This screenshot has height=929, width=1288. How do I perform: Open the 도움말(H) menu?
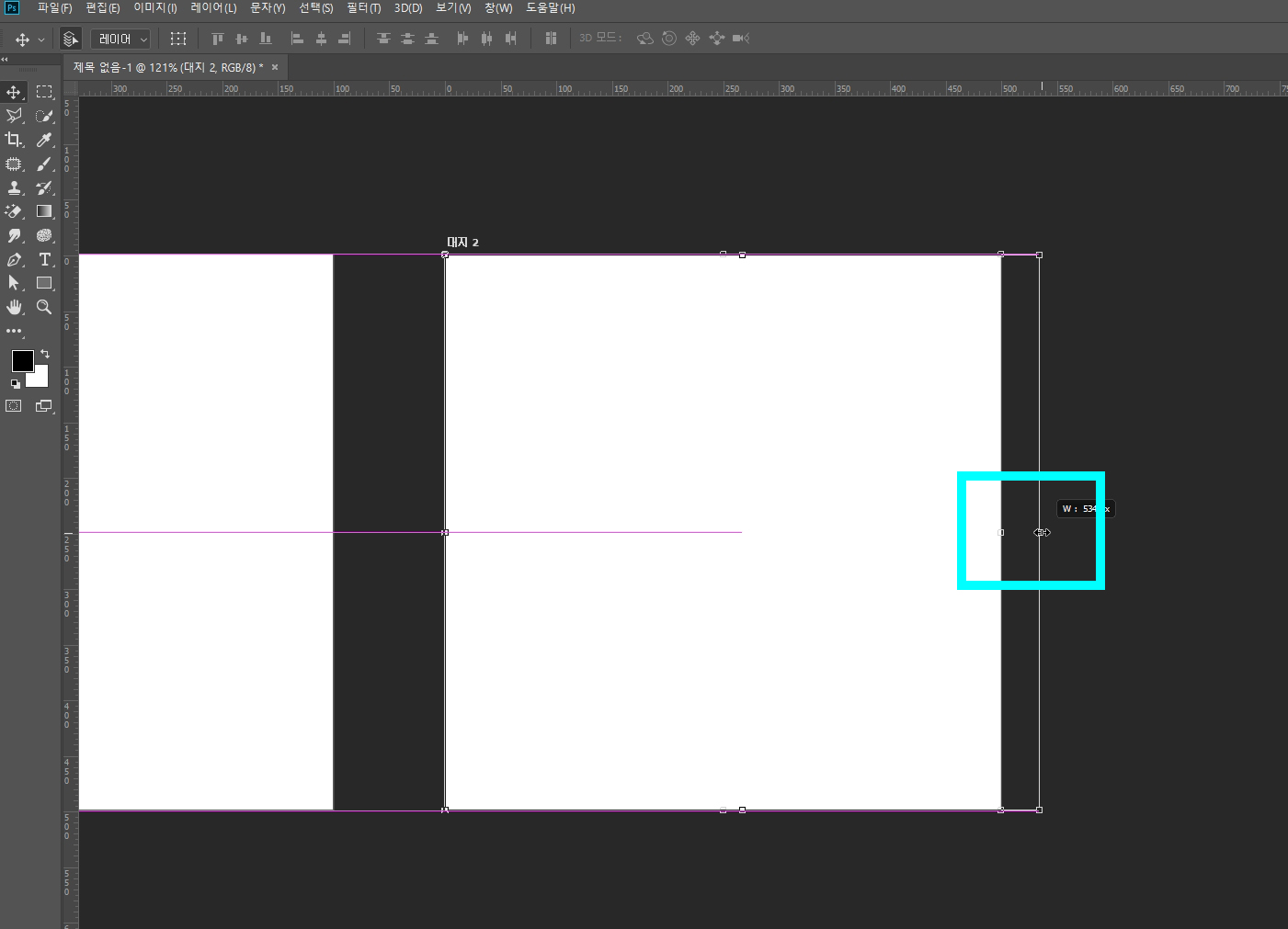point(551,8)
